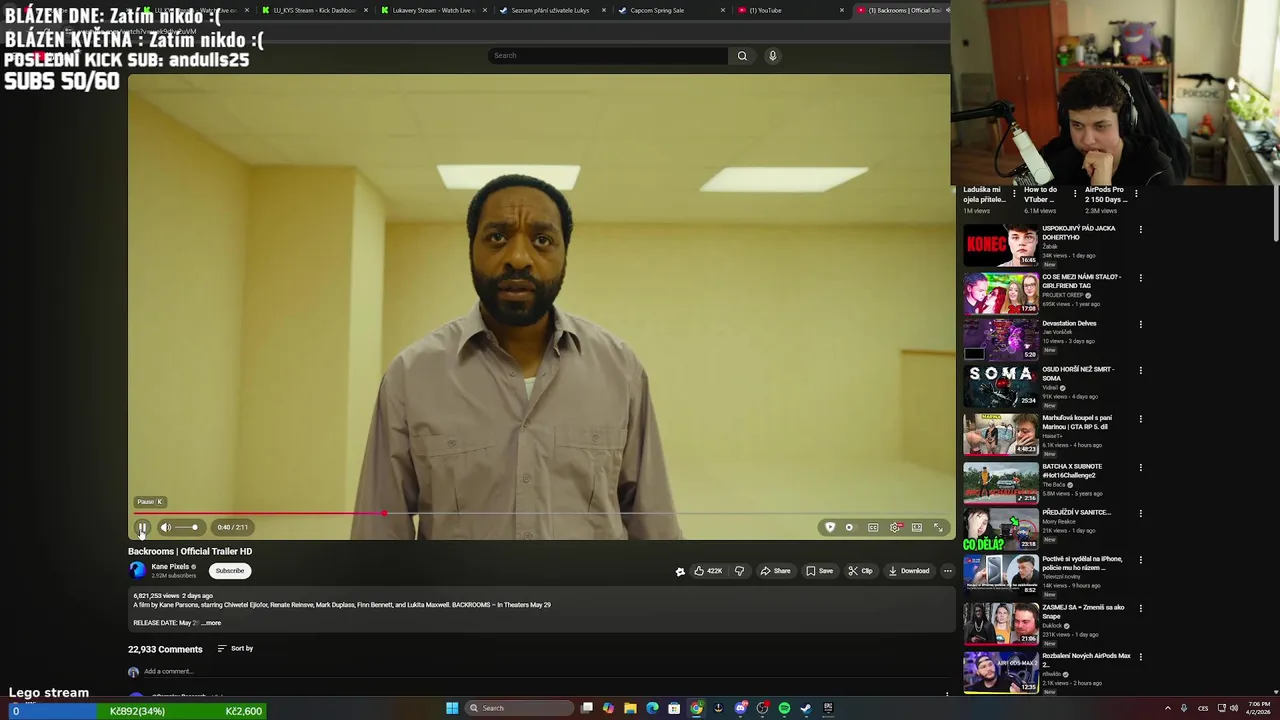Open Task View on the taskbar
The image size is (1280, 720).
[587, 708]
